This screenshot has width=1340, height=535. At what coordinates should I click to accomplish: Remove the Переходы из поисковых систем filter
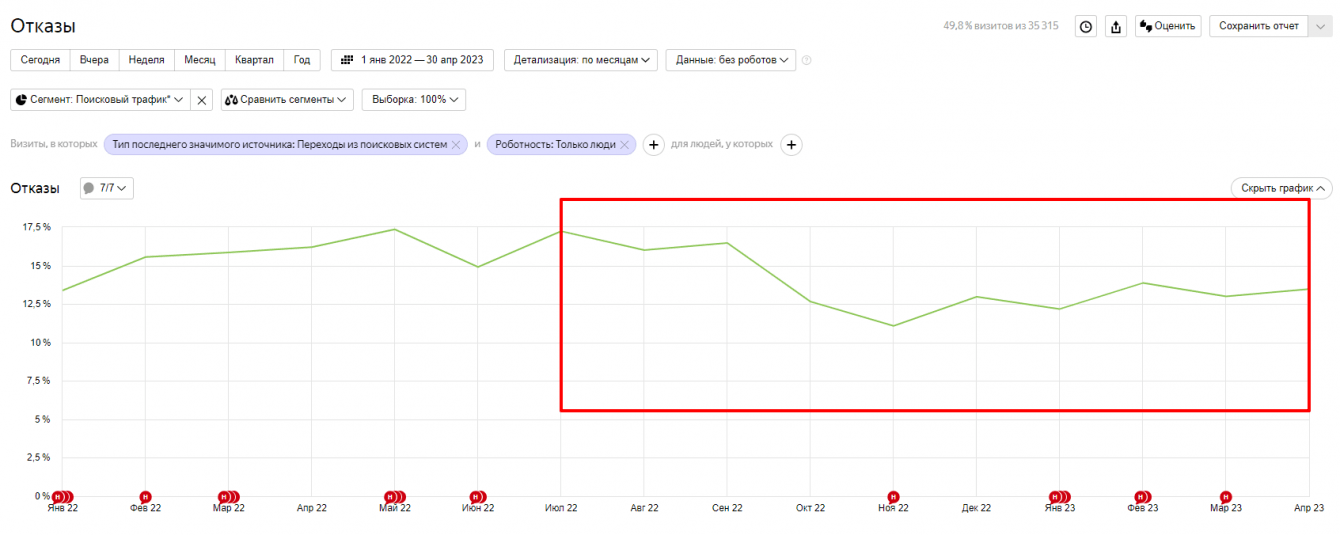pyautogui.click(x=456, y=145)
